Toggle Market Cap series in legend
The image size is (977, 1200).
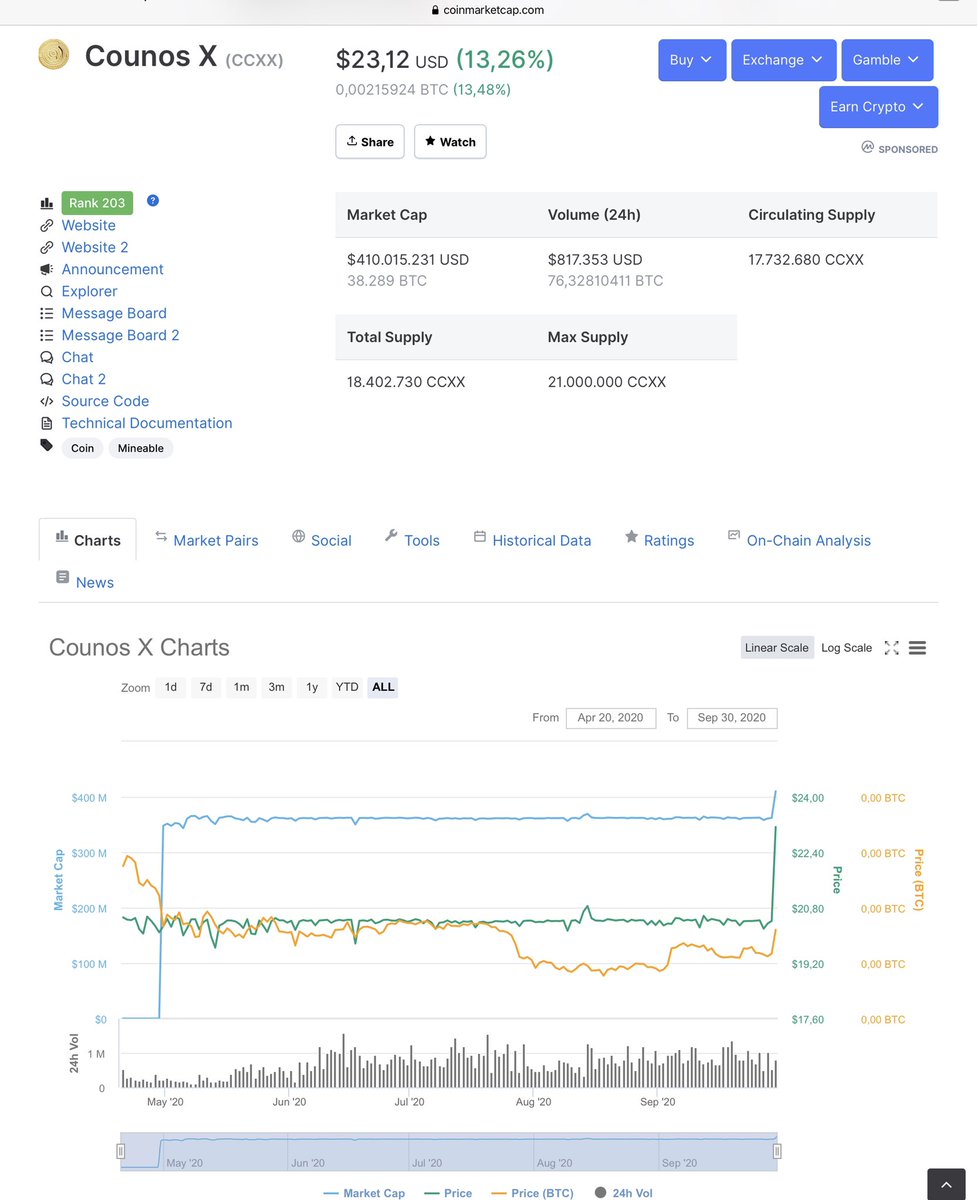click(365, 1193)
